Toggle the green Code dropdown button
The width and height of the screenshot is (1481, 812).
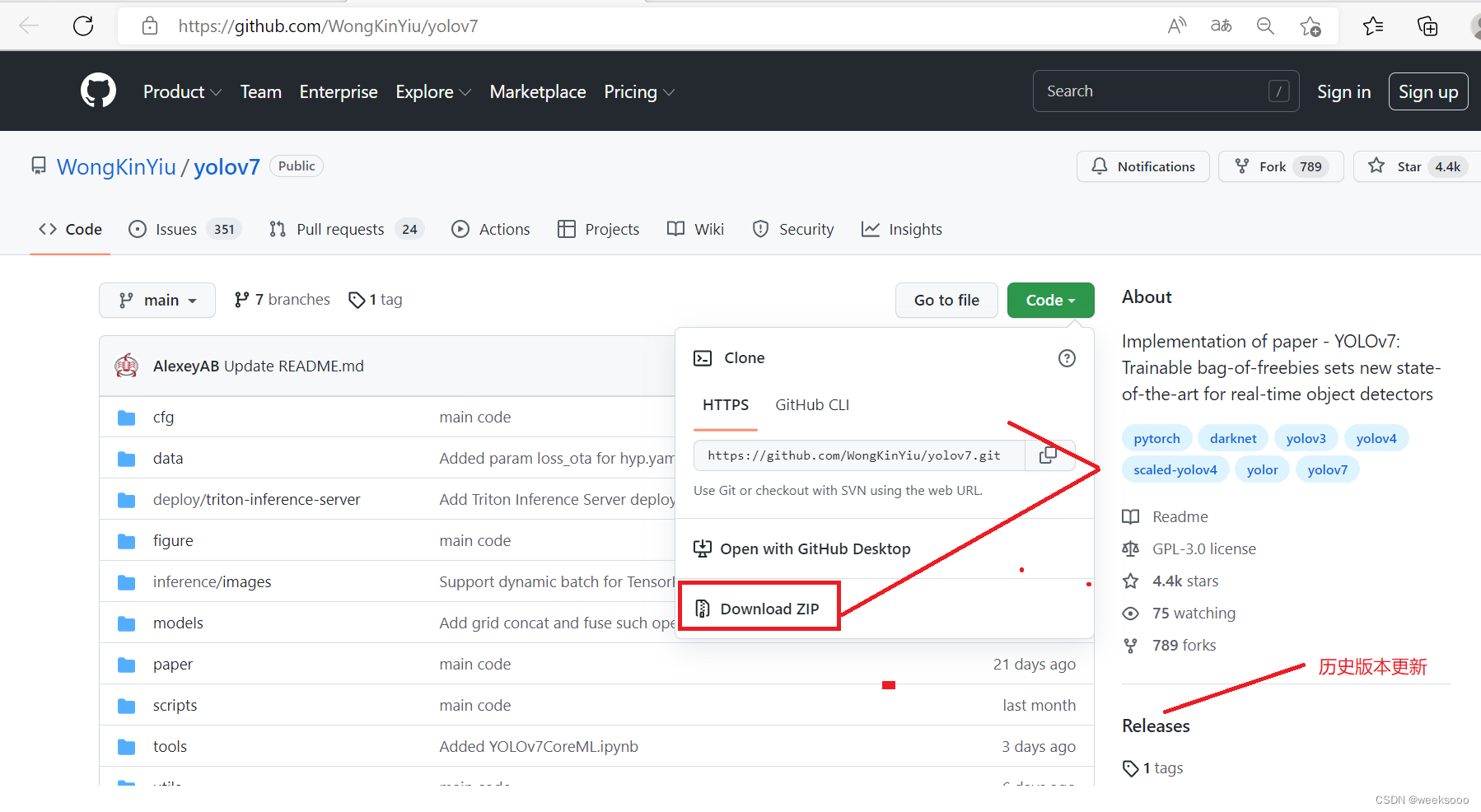[1050, 300]
